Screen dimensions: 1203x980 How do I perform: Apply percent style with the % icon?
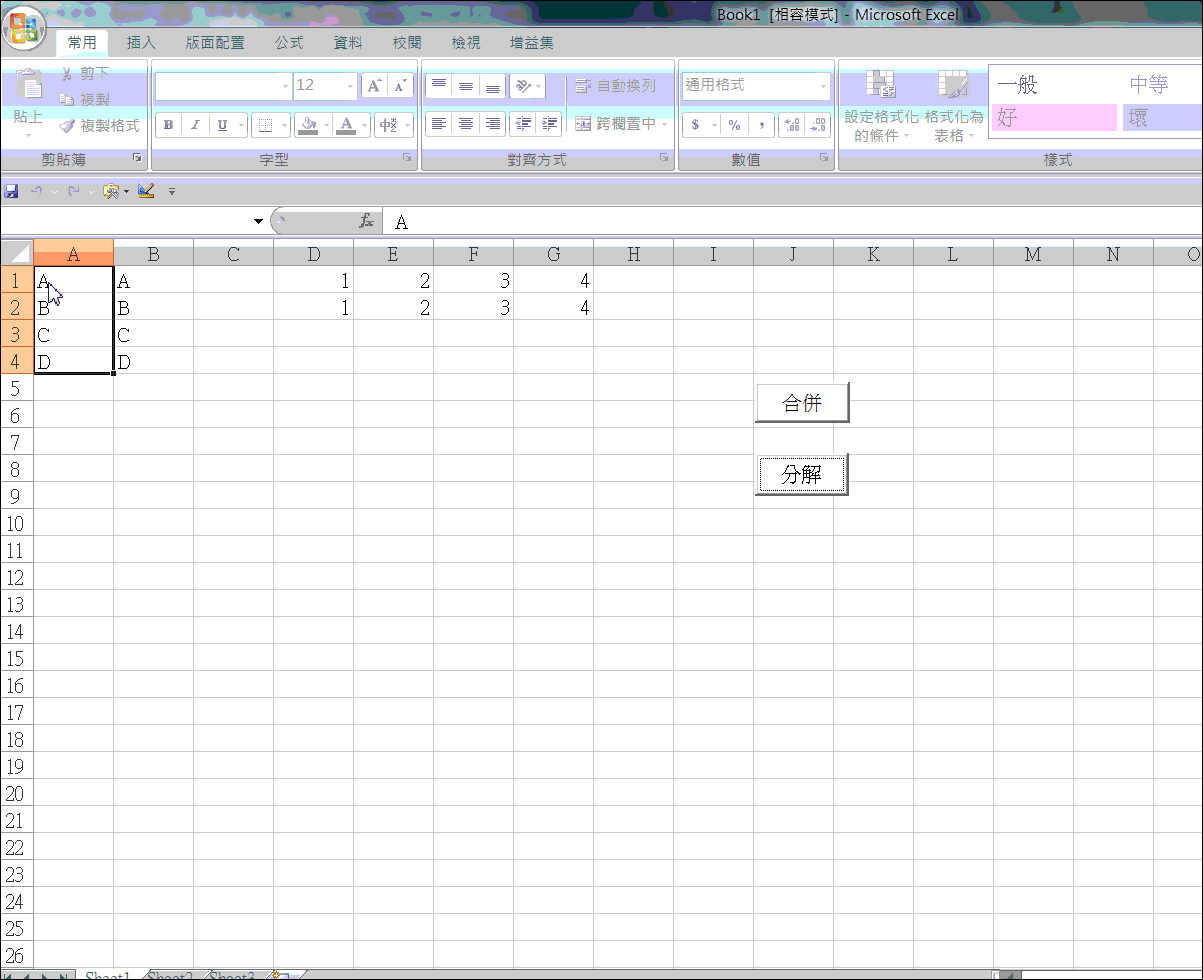pos(734,125)
